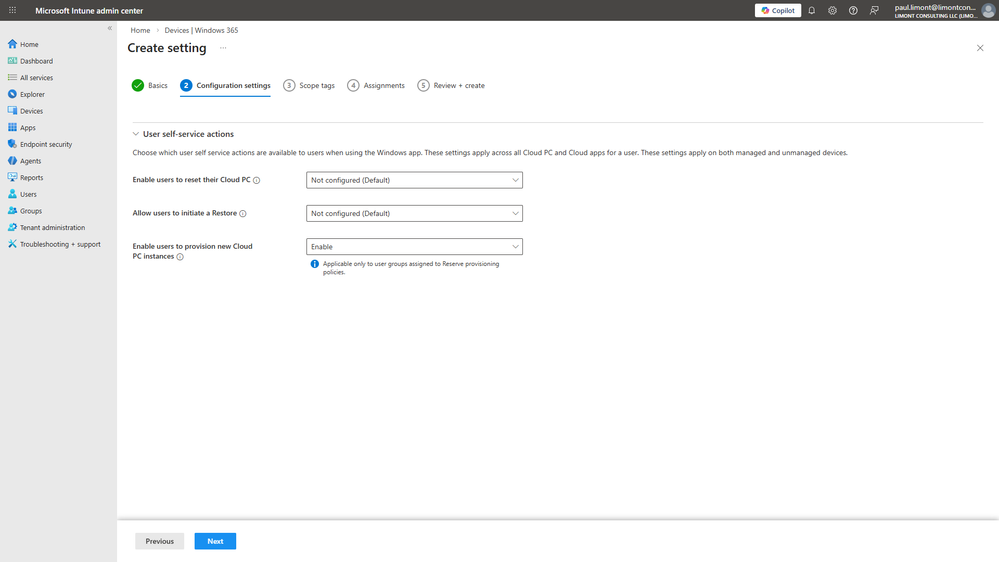Open the help question mark icon

(x=853, y=10)
